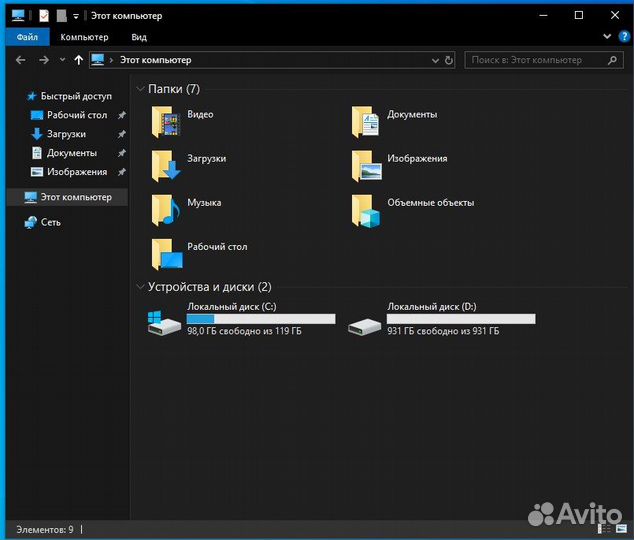Select Локальный диск (D:) drive icon

point(363,322)
